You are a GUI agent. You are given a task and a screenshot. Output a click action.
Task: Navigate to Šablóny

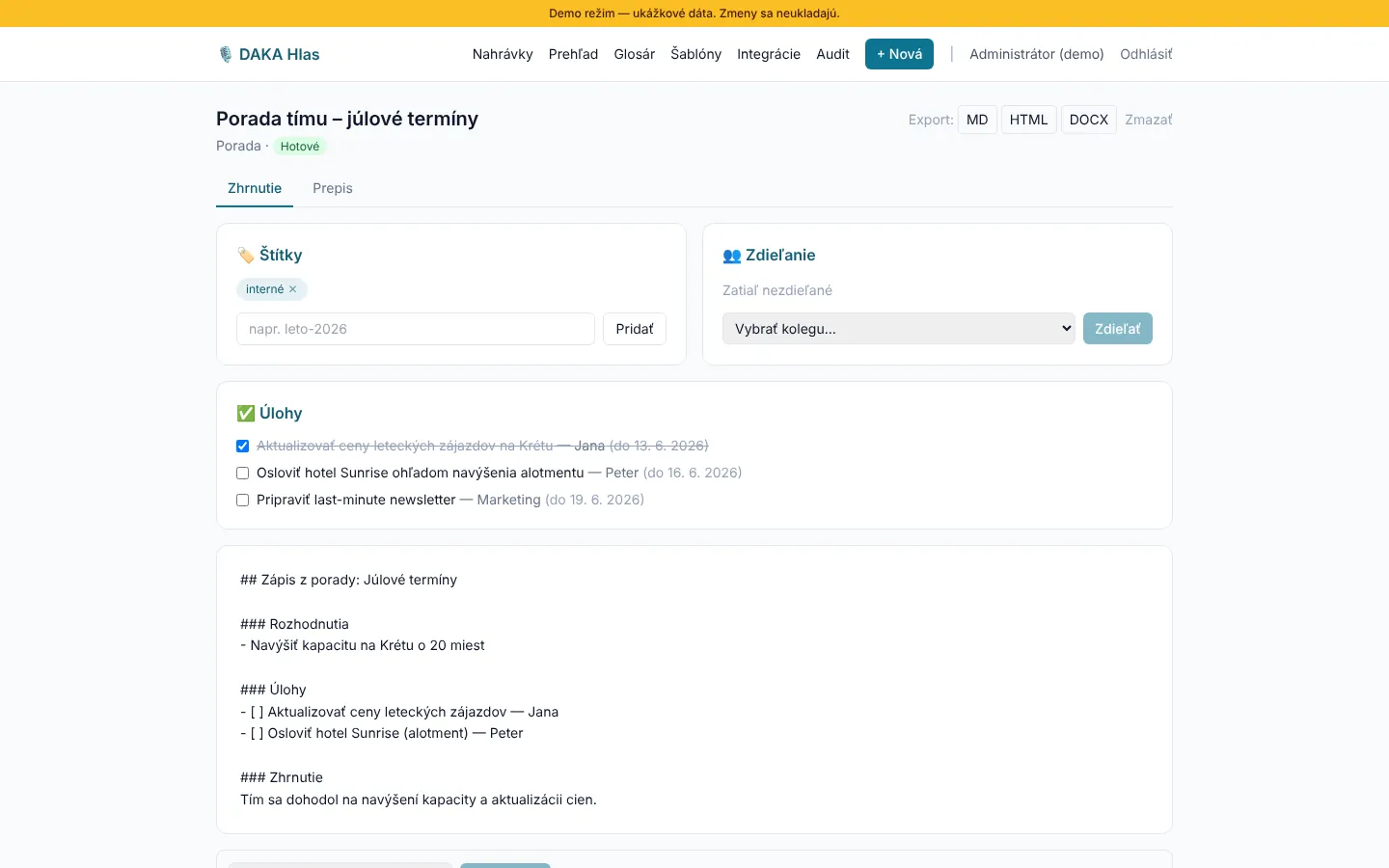point(696,54)
